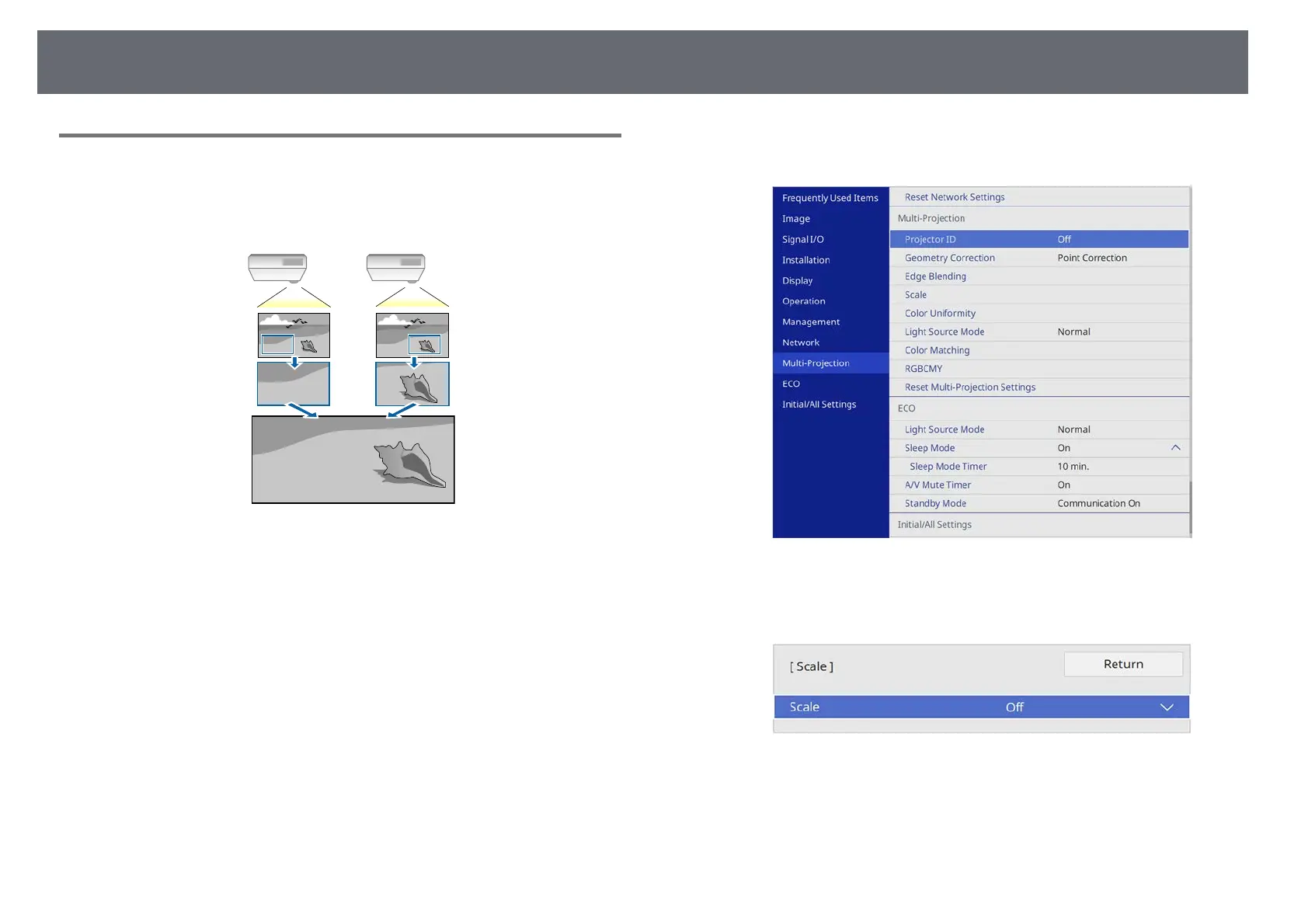
Task: Click the left source image with birds
Action: point(294,335)
